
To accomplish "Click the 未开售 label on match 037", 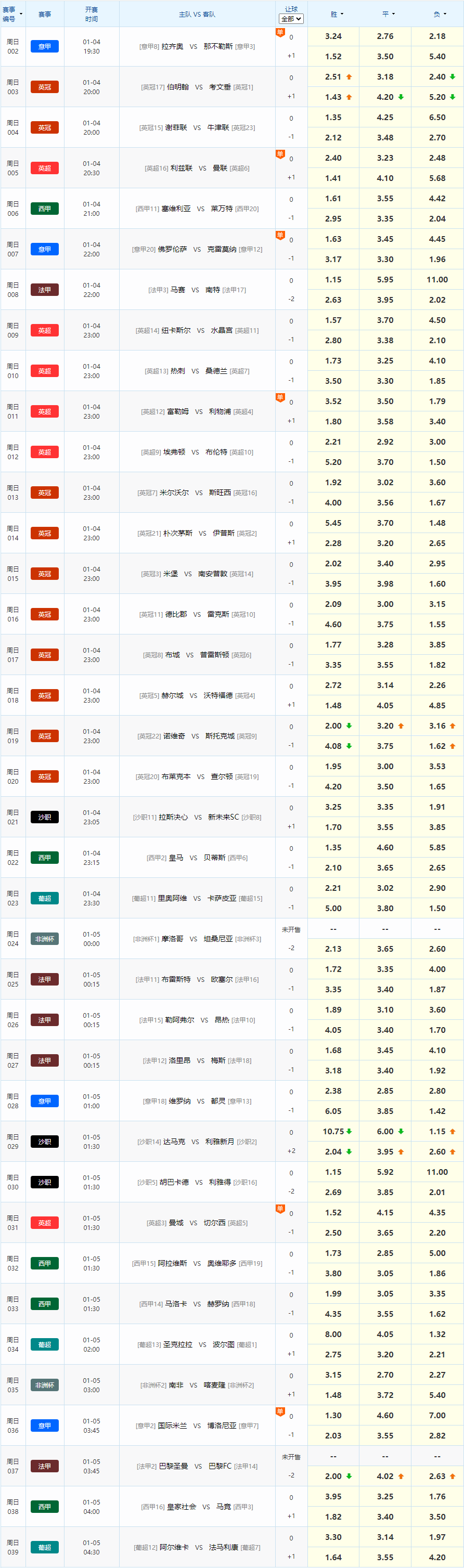I will tap(291, 1457).
